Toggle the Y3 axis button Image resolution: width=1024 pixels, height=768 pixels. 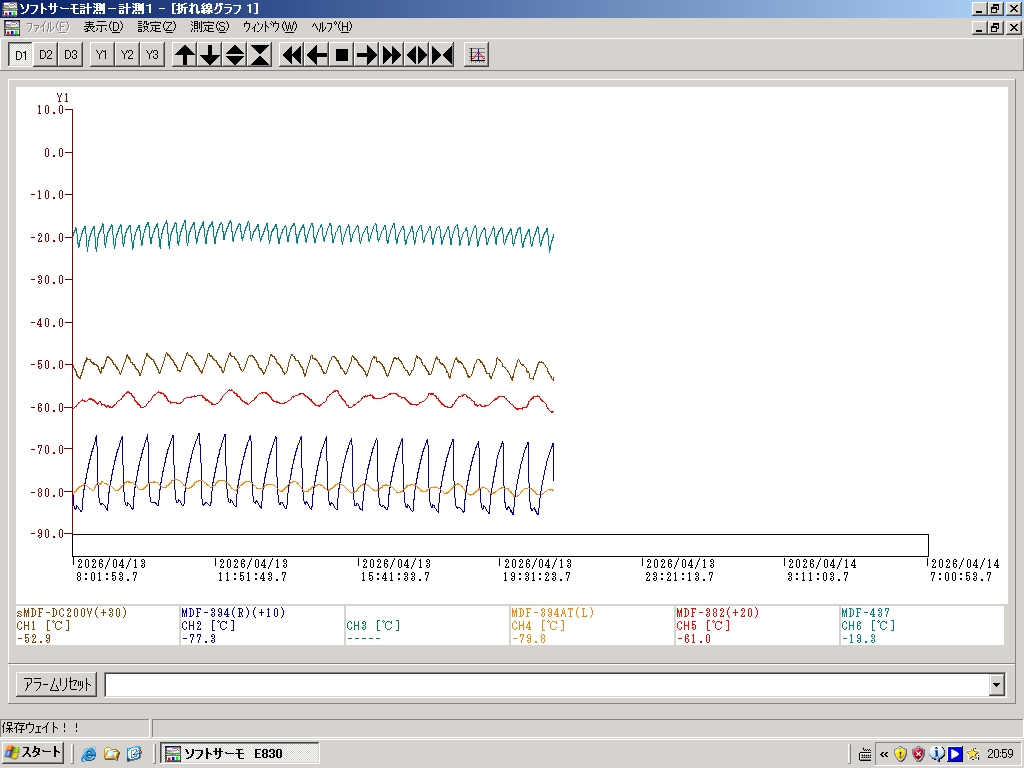(x=151, y=55)
